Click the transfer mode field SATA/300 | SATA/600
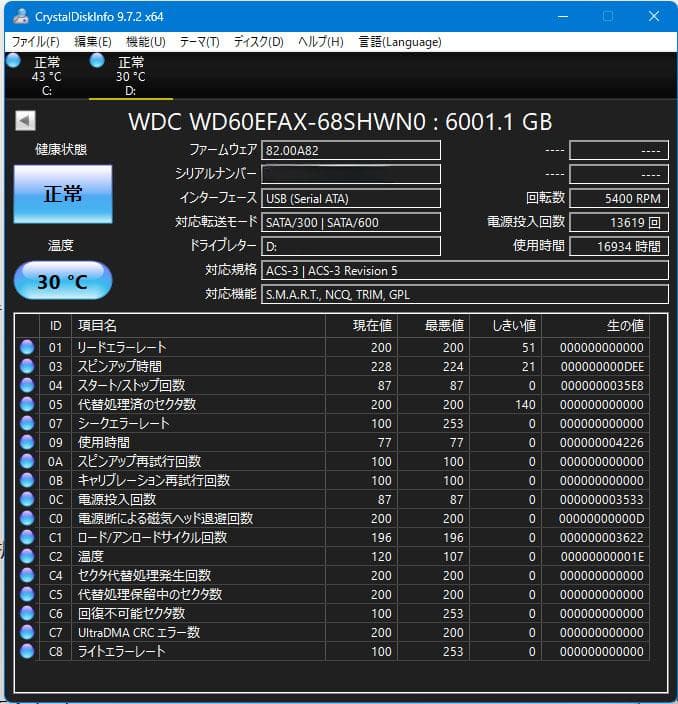The width and height of the screenshot is (678, 704). (351, 222)
